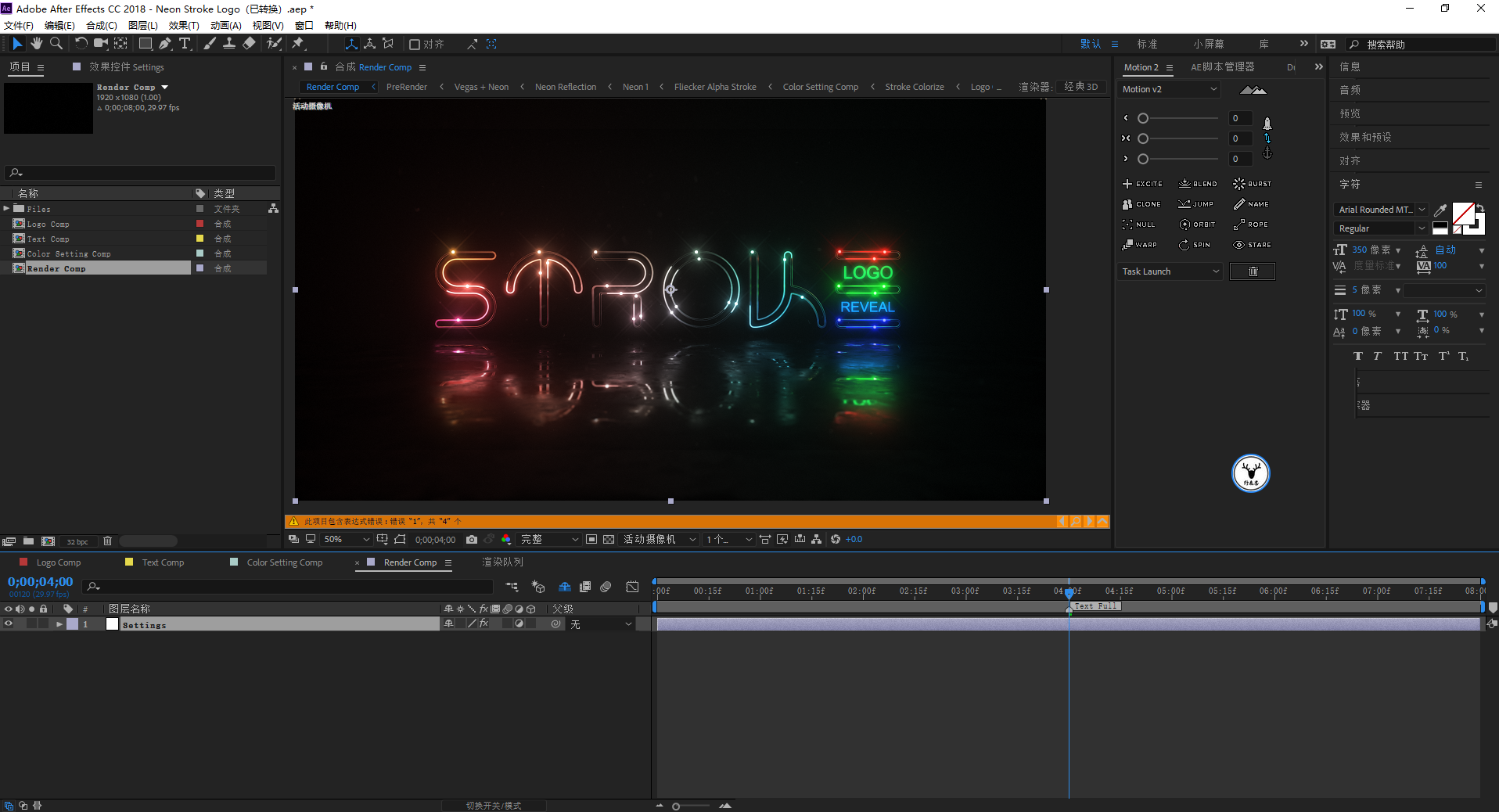Viewport: 1499px width, 812px height.
Task: Open the Regular font style dropdown
Action: [1381, 228]
